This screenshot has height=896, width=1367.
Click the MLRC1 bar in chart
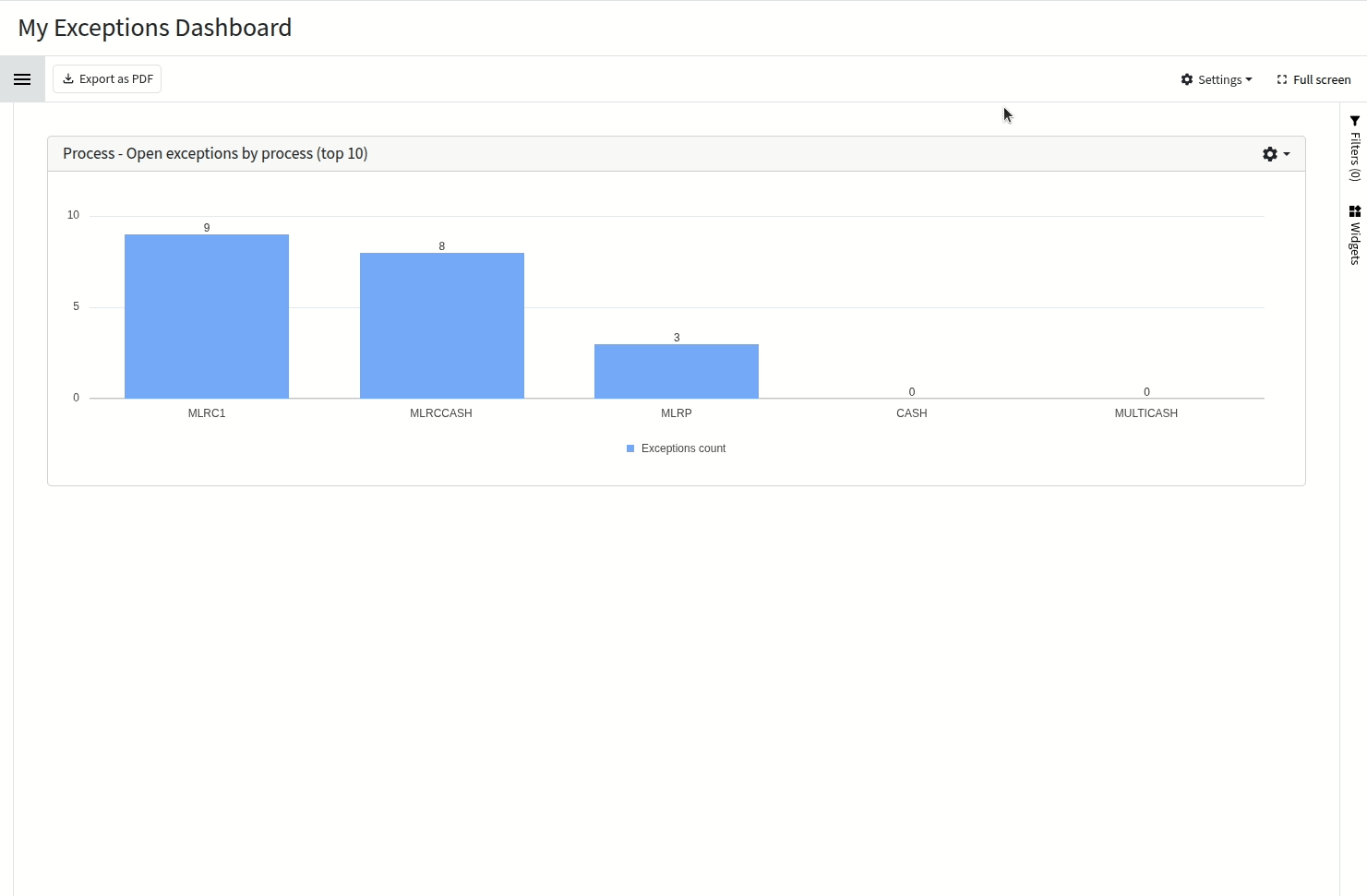click(x=207, y=317)
